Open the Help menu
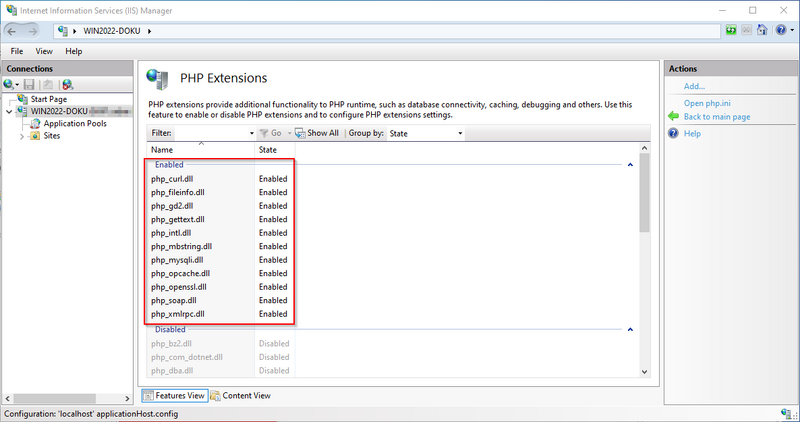 (x=73, y=52)
